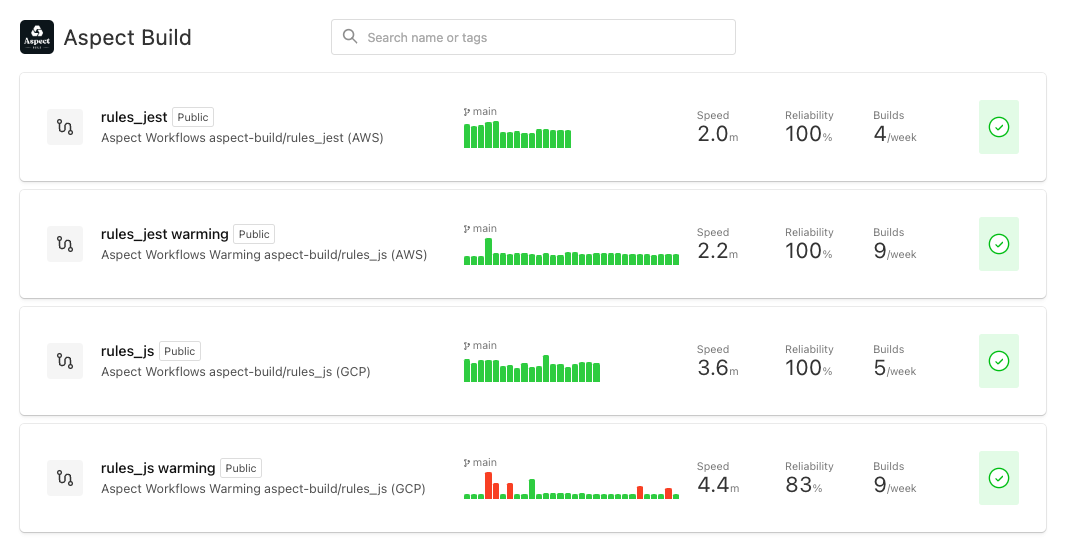Click 'Aspect Workflows Warming aspect-build/rules_js (AWS)' description
Viewport: 1068px width, 553px height.
click(x=264, y=255)
